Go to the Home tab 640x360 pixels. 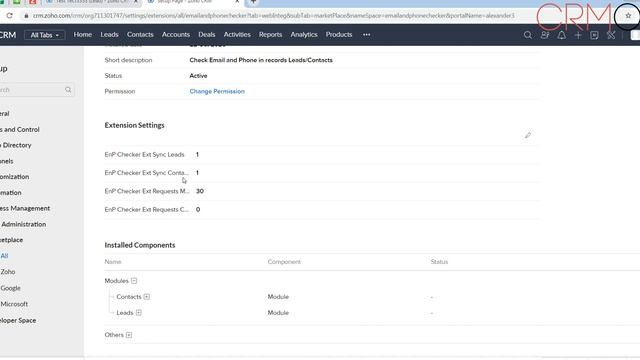click(82, 35)
